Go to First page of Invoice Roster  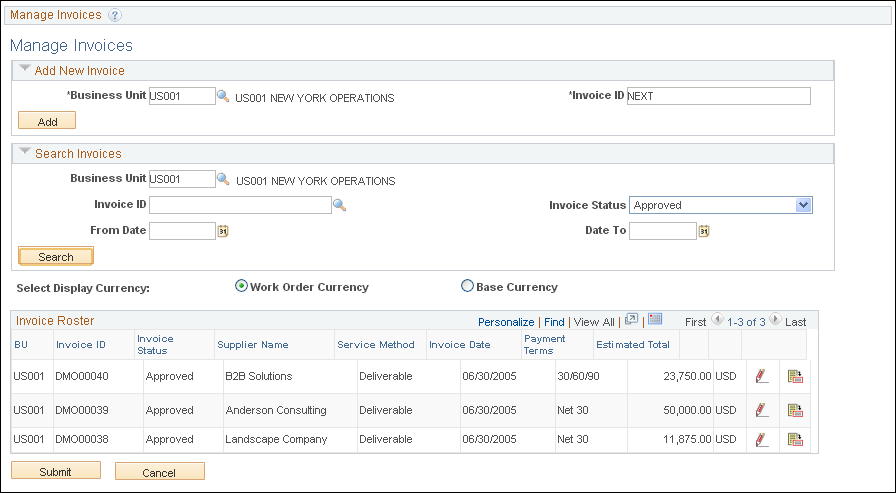(695, 322)
